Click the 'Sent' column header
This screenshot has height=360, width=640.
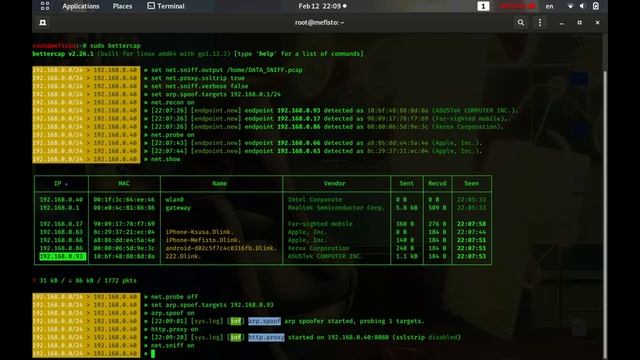point(407,184)
